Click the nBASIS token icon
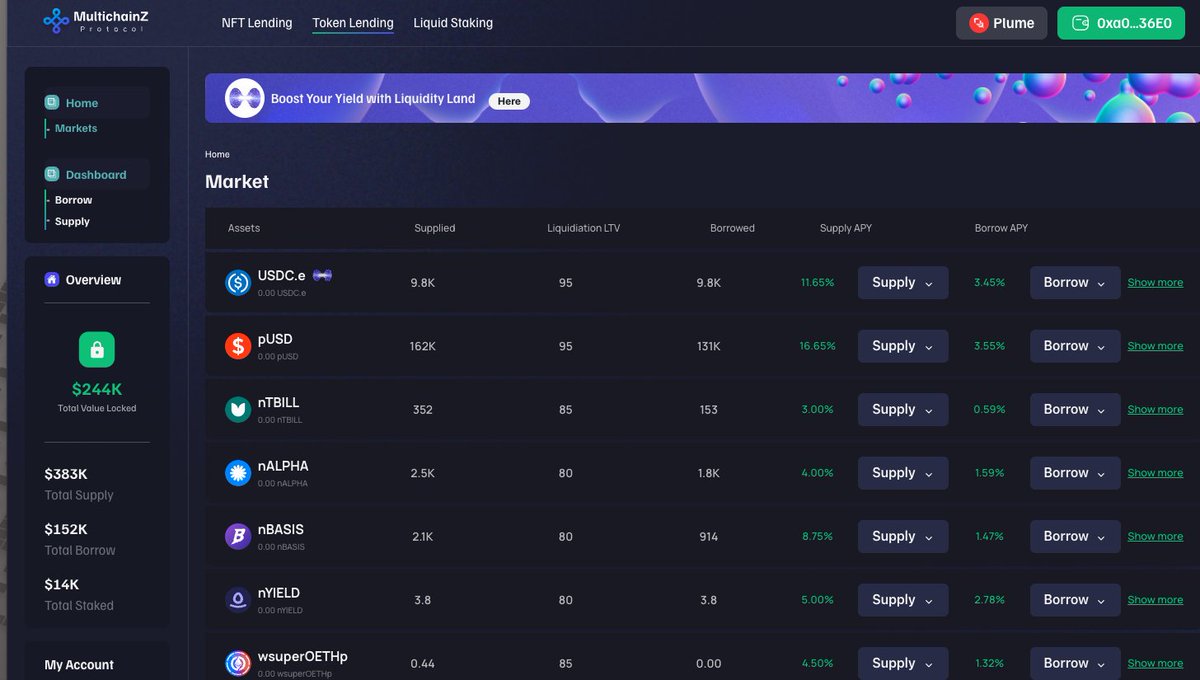 [238, 536]
